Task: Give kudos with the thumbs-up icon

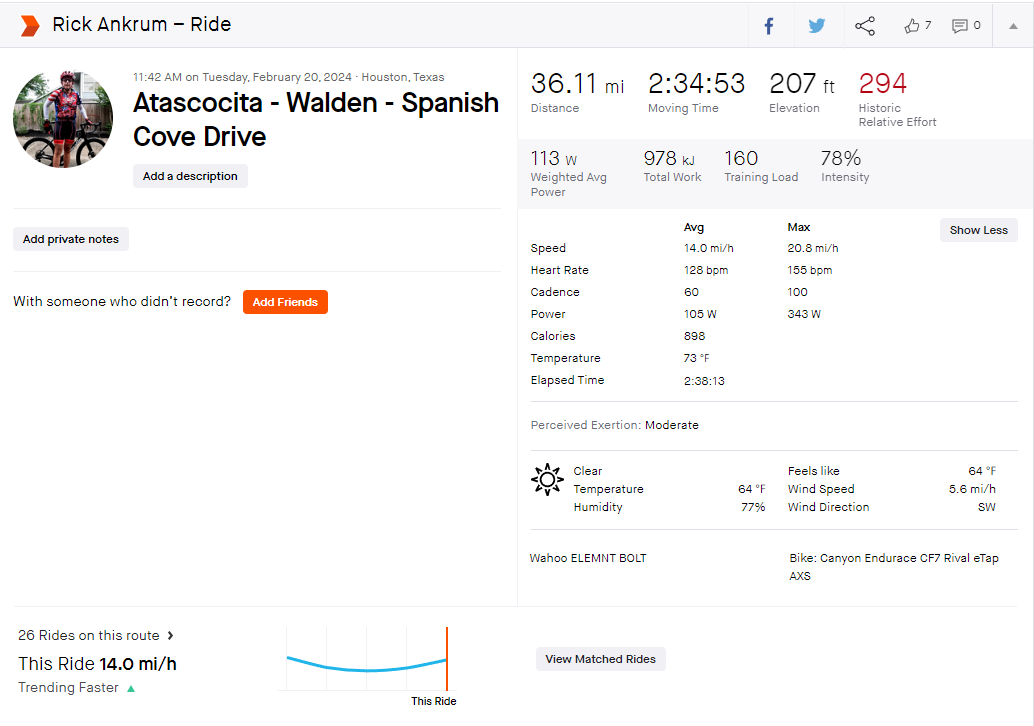Action: (912, 26)
